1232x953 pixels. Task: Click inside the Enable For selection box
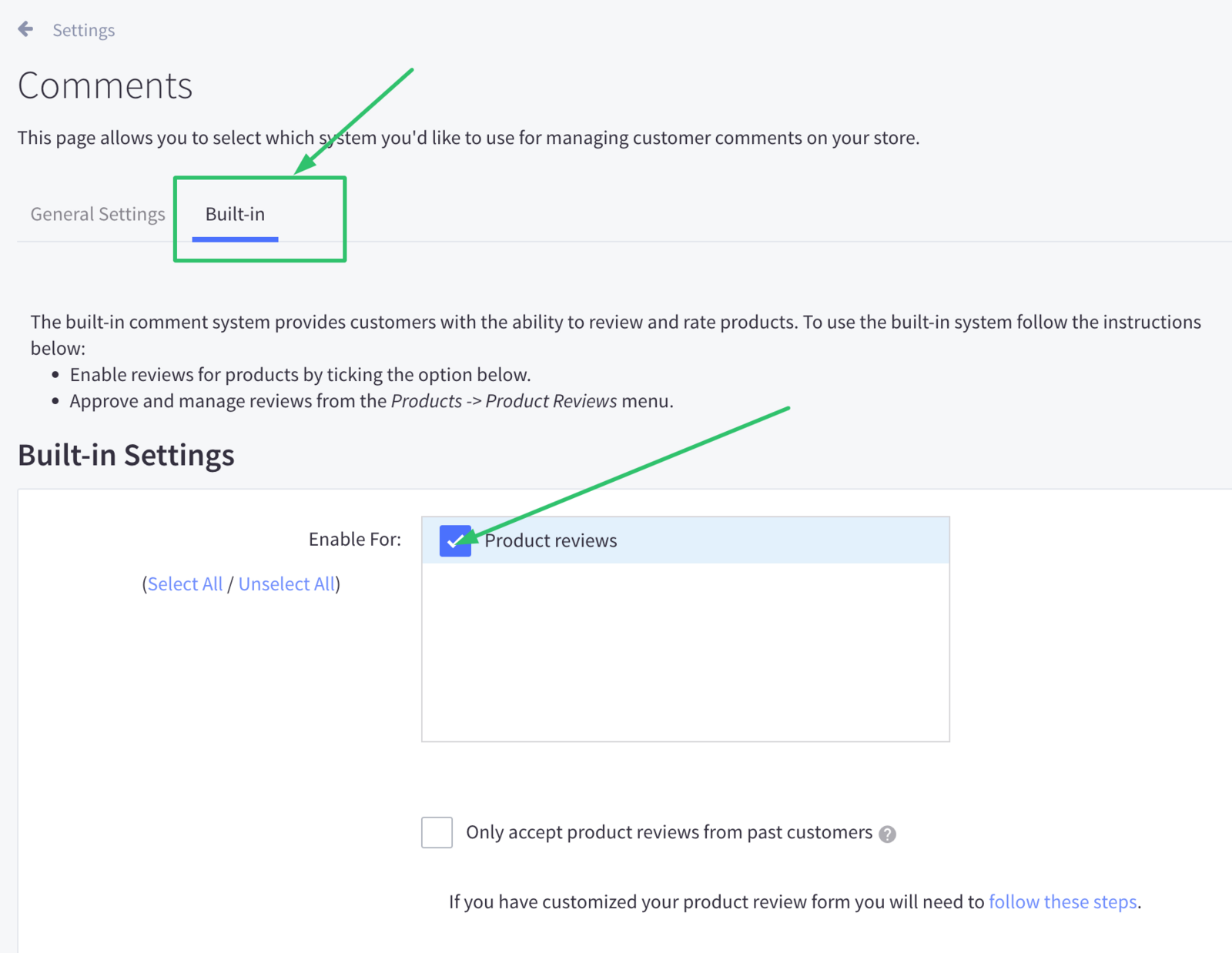pos(685,654)
